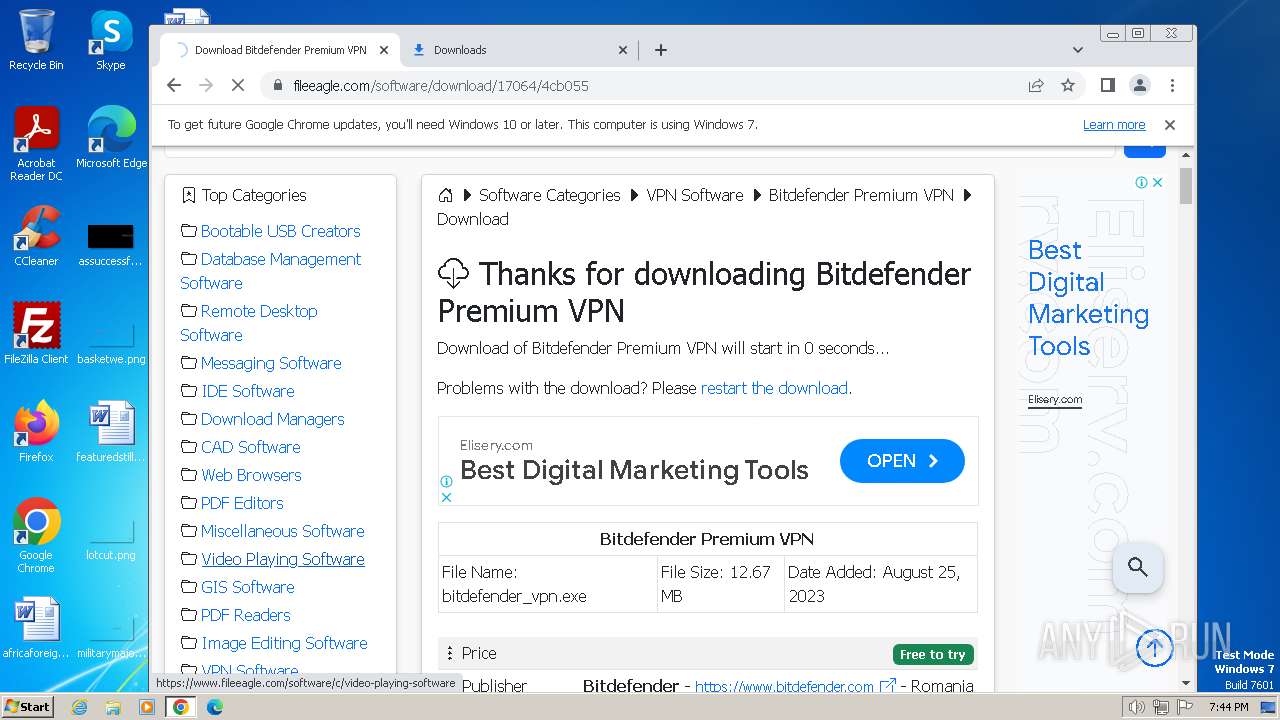
Task: Dismiss the Chrome update notification bar
Action: pyautogui.click(x=1169, y=125)
